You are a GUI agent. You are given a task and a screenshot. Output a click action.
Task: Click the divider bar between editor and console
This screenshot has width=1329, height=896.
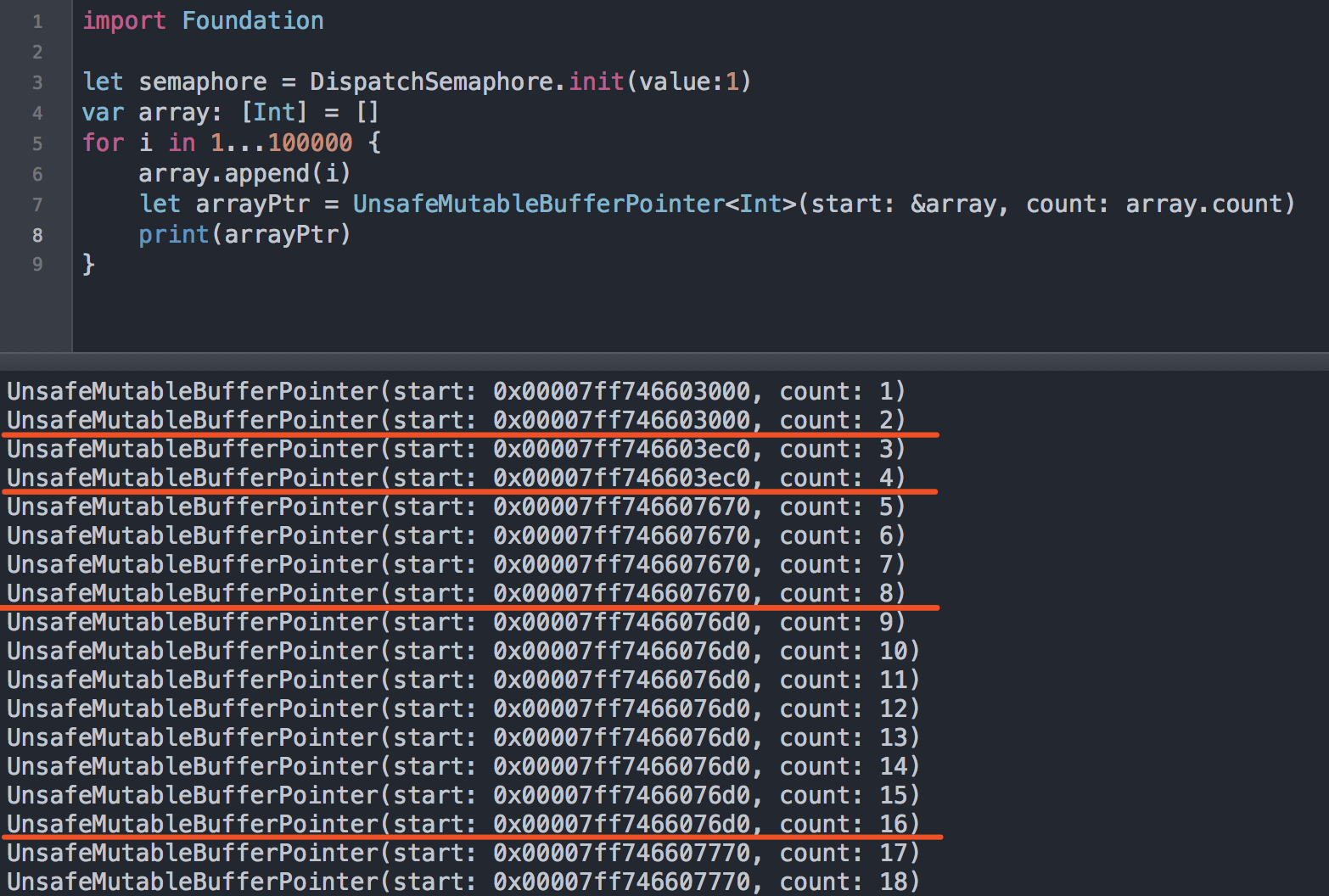click(664, 361)
